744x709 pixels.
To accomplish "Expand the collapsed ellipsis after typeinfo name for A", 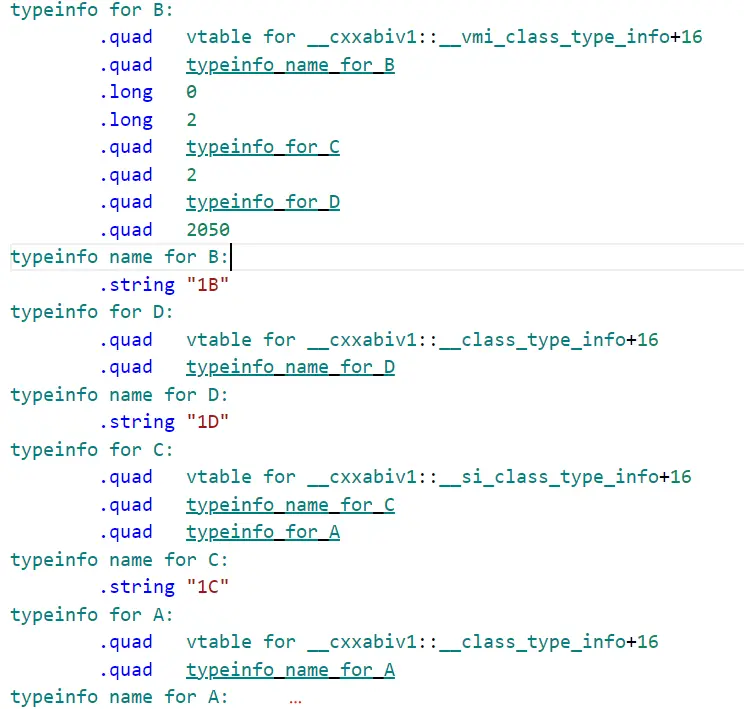I will (x=295, y=699).
